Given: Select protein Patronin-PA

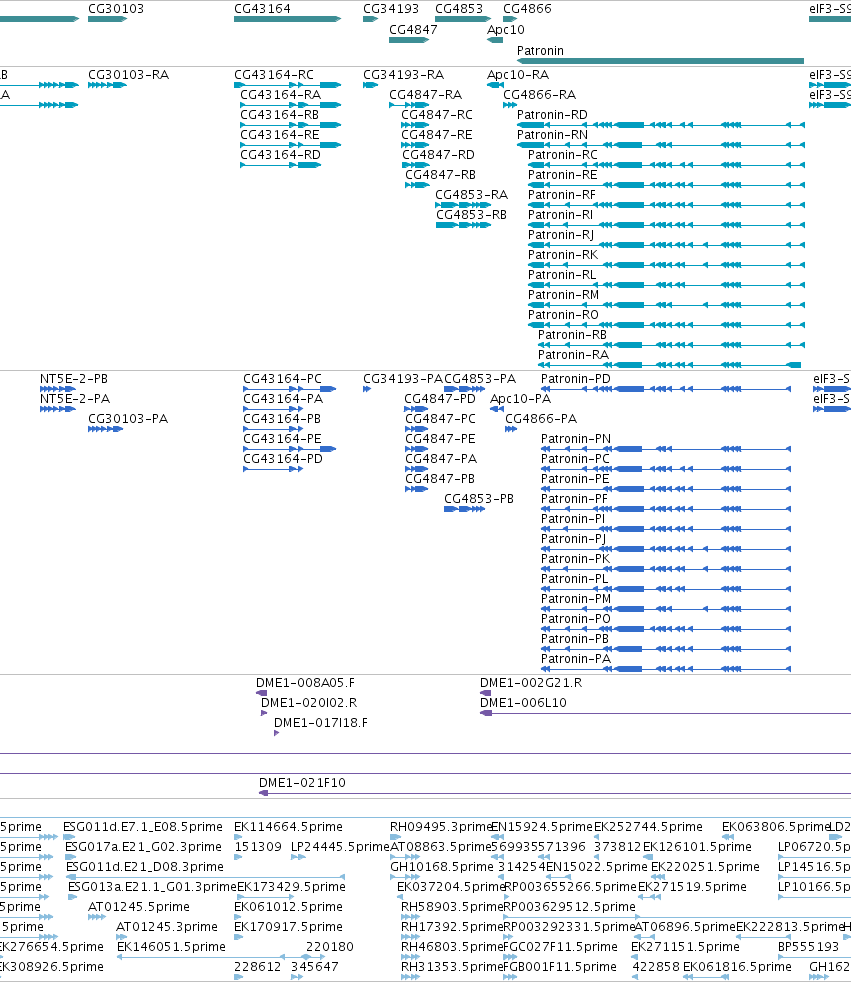Looking at the screenshot, I should [576, 659].
